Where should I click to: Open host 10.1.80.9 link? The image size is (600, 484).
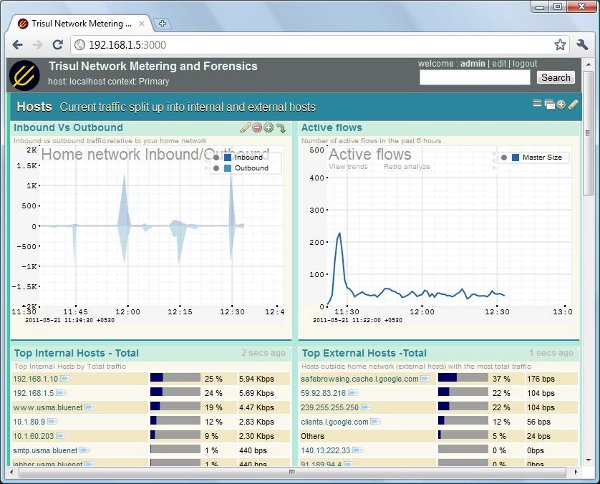click(29, 422)
